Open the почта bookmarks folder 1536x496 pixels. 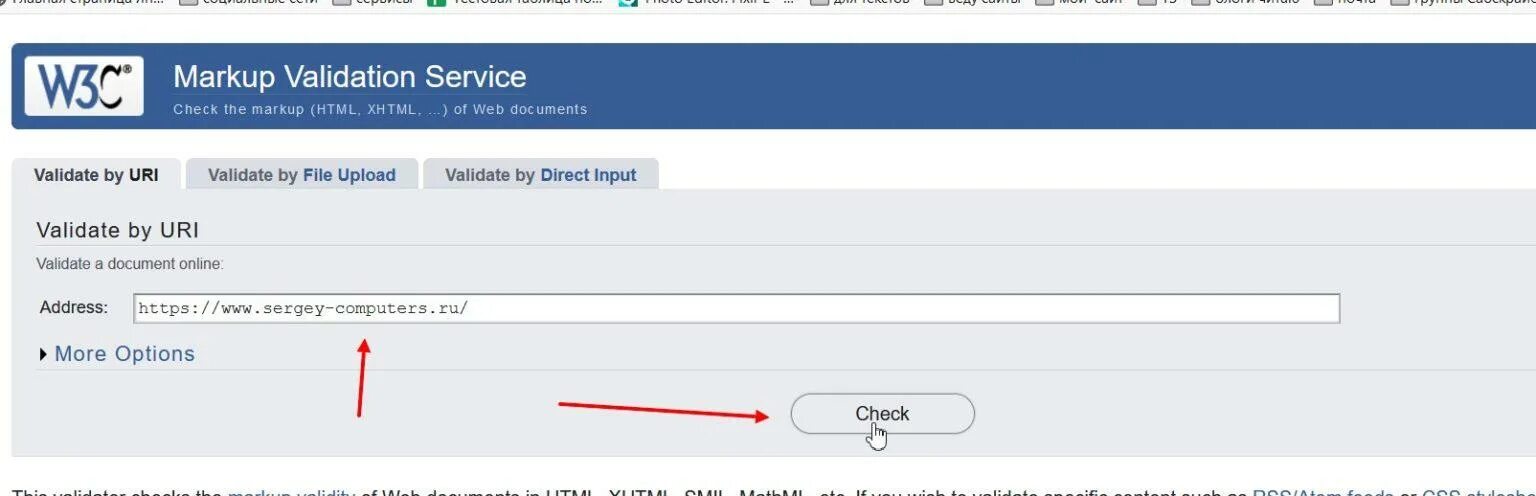point(1345,3)
